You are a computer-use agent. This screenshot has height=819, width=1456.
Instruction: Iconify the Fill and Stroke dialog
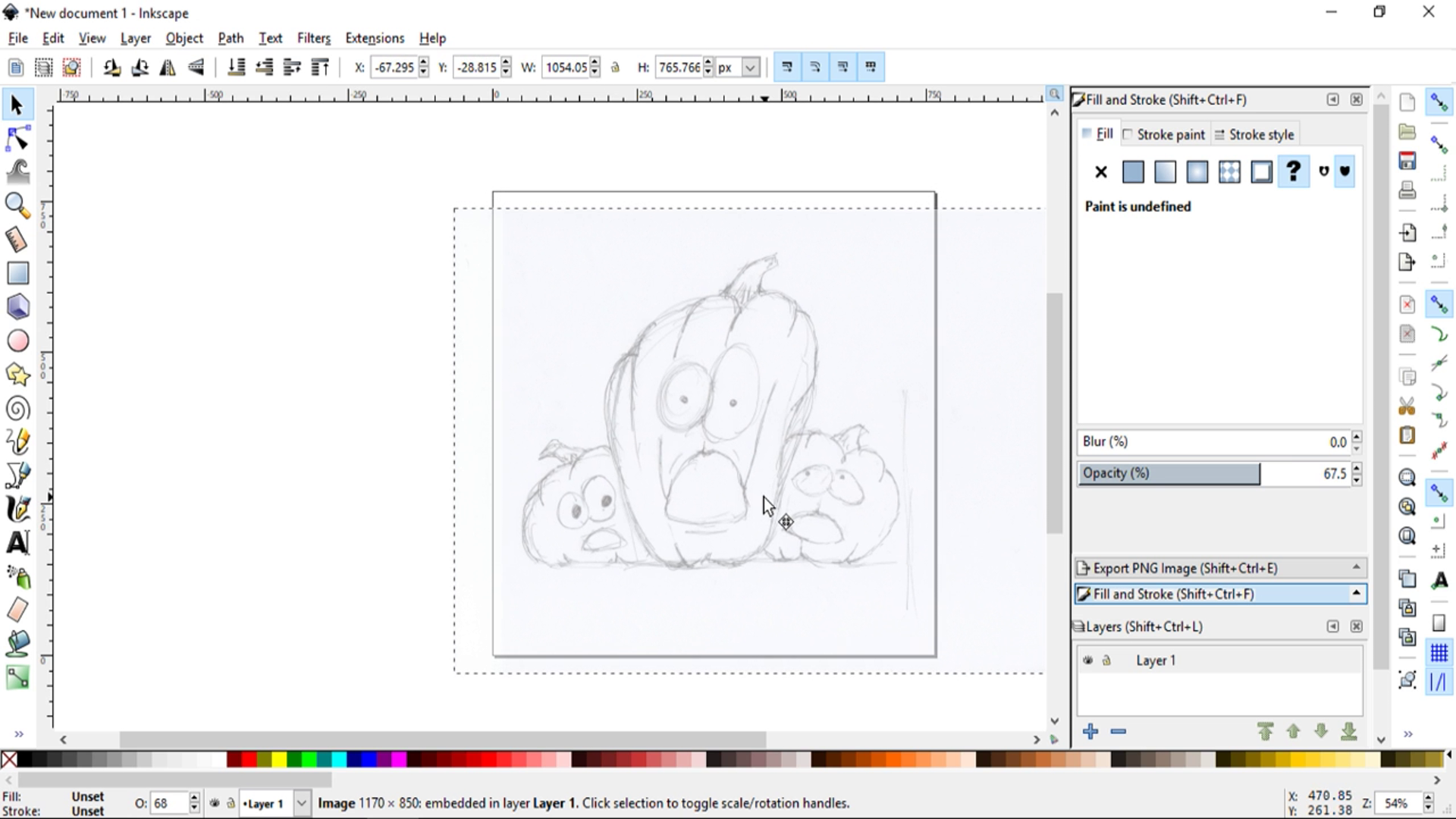point(1332,99)
